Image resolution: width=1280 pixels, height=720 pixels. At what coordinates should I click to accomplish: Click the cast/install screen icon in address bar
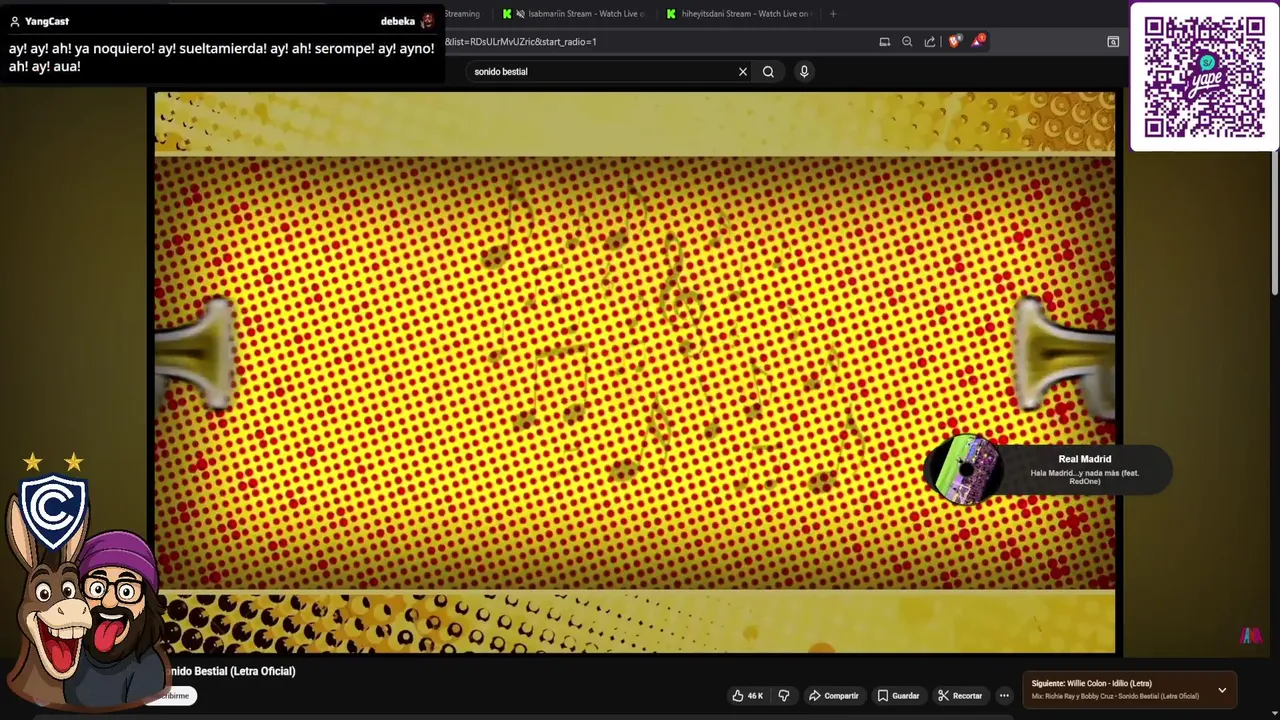pos(884,42)
